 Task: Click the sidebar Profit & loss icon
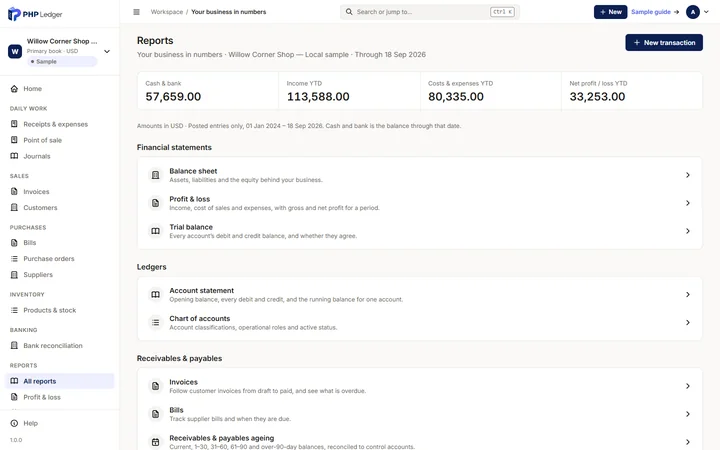coord(14,397)
